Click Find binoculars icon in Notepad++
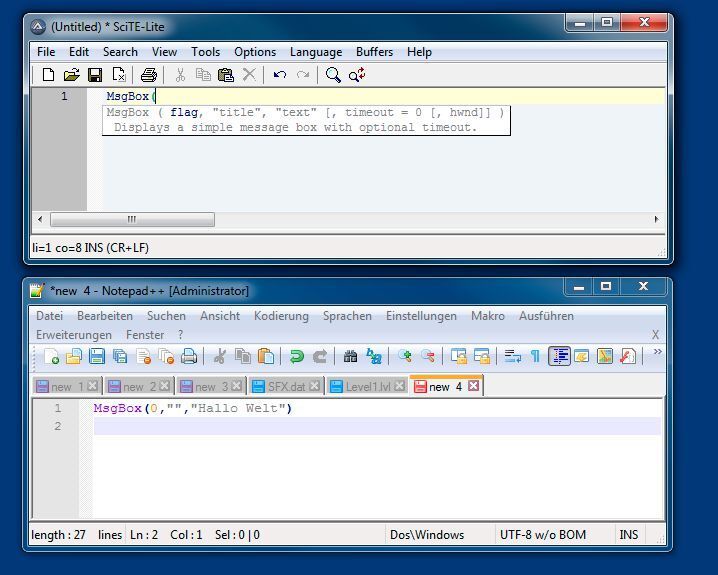Viewport: 718px width, 575px height. pos(350,356)
